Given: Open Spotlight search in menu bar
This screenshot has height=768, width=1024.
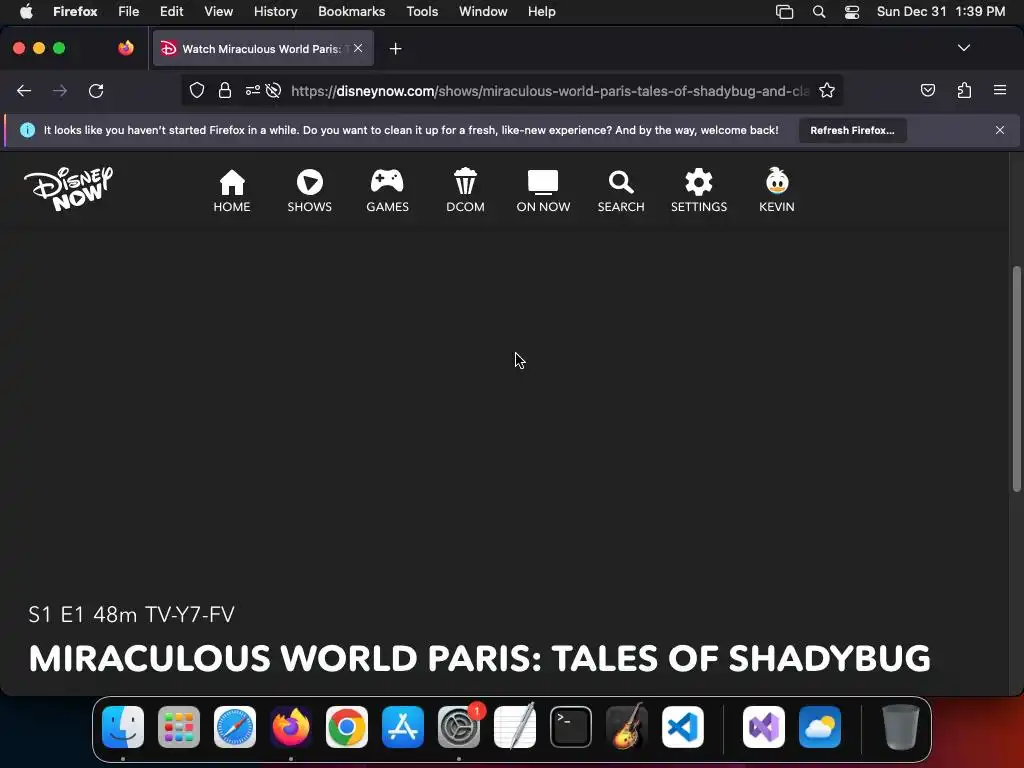Looking at the screenshot, I should point(818,12).
